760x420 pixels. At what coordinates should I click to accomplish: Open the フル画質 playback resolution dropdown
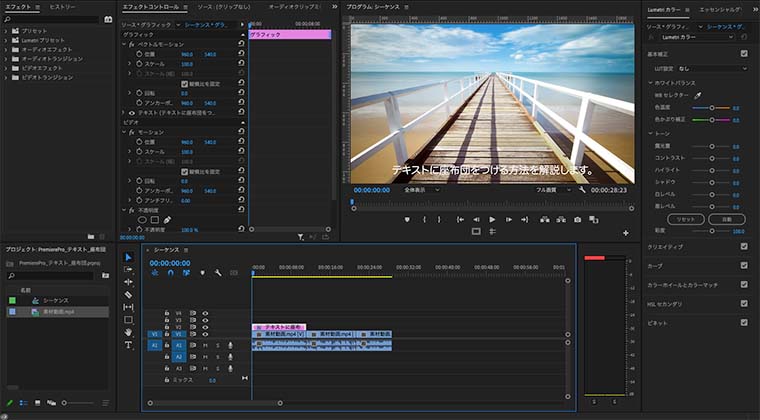[553, 190]
